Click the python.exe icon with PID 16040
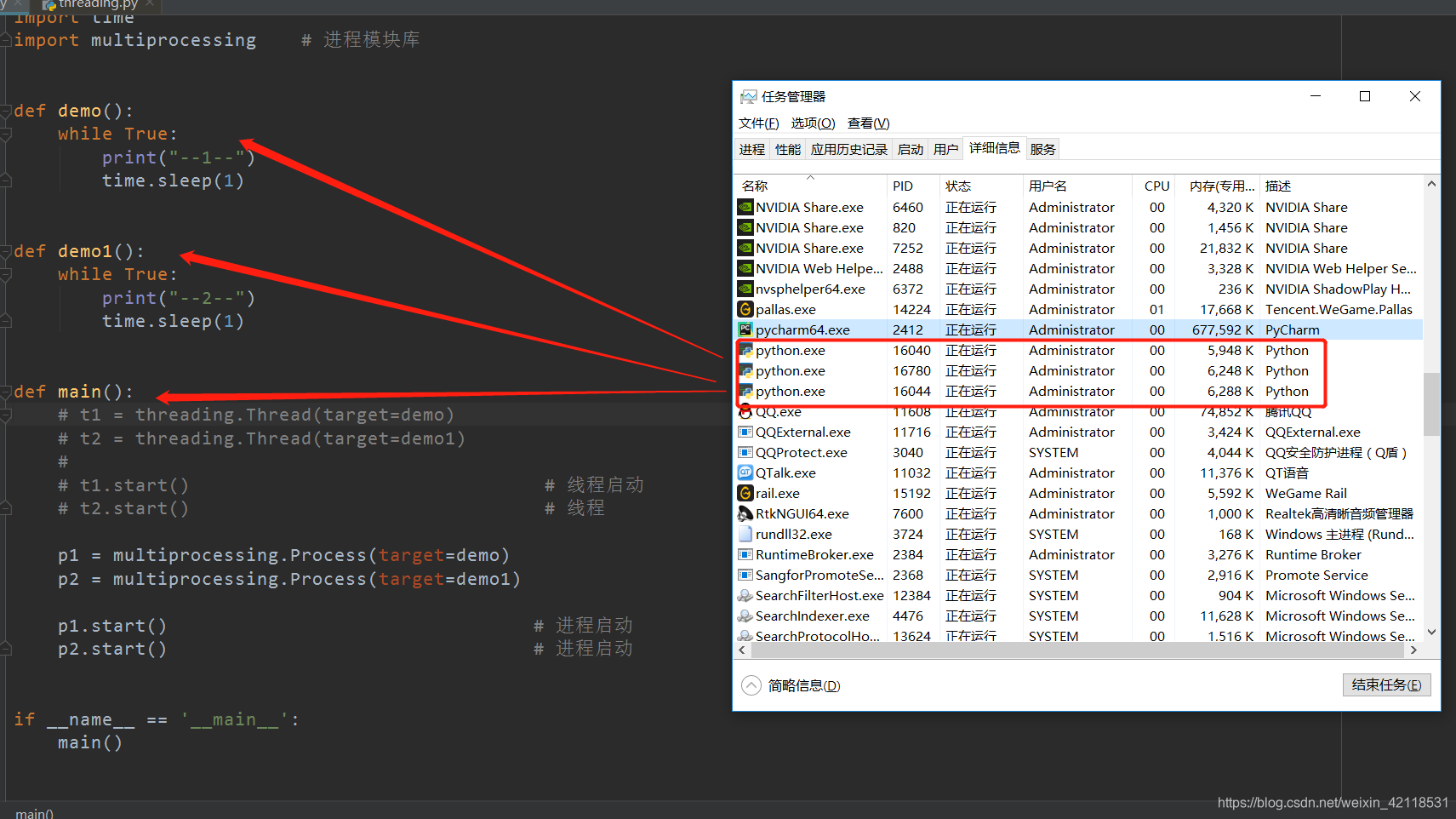The image size is (1456, 819). [x=745, y=350]
